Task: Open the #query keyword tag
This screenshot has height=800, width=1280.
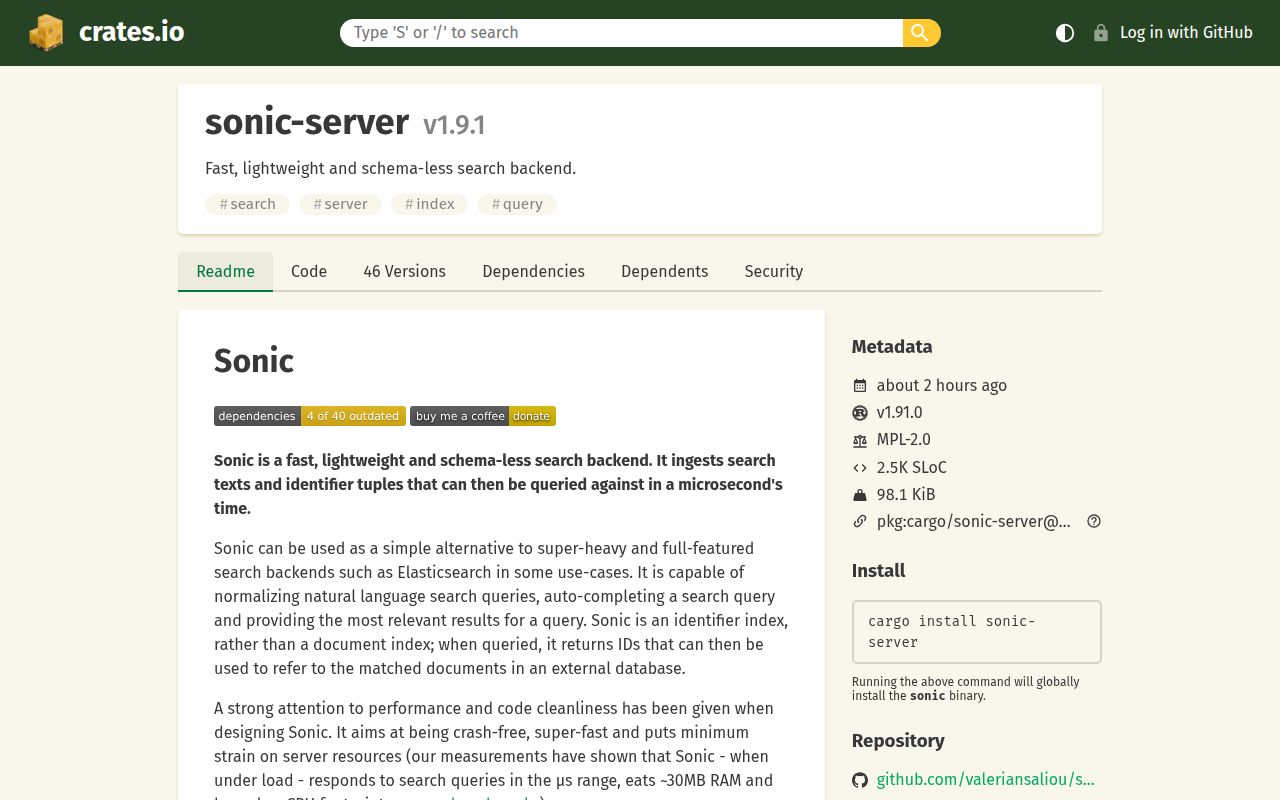Action: tap(517, 204)
